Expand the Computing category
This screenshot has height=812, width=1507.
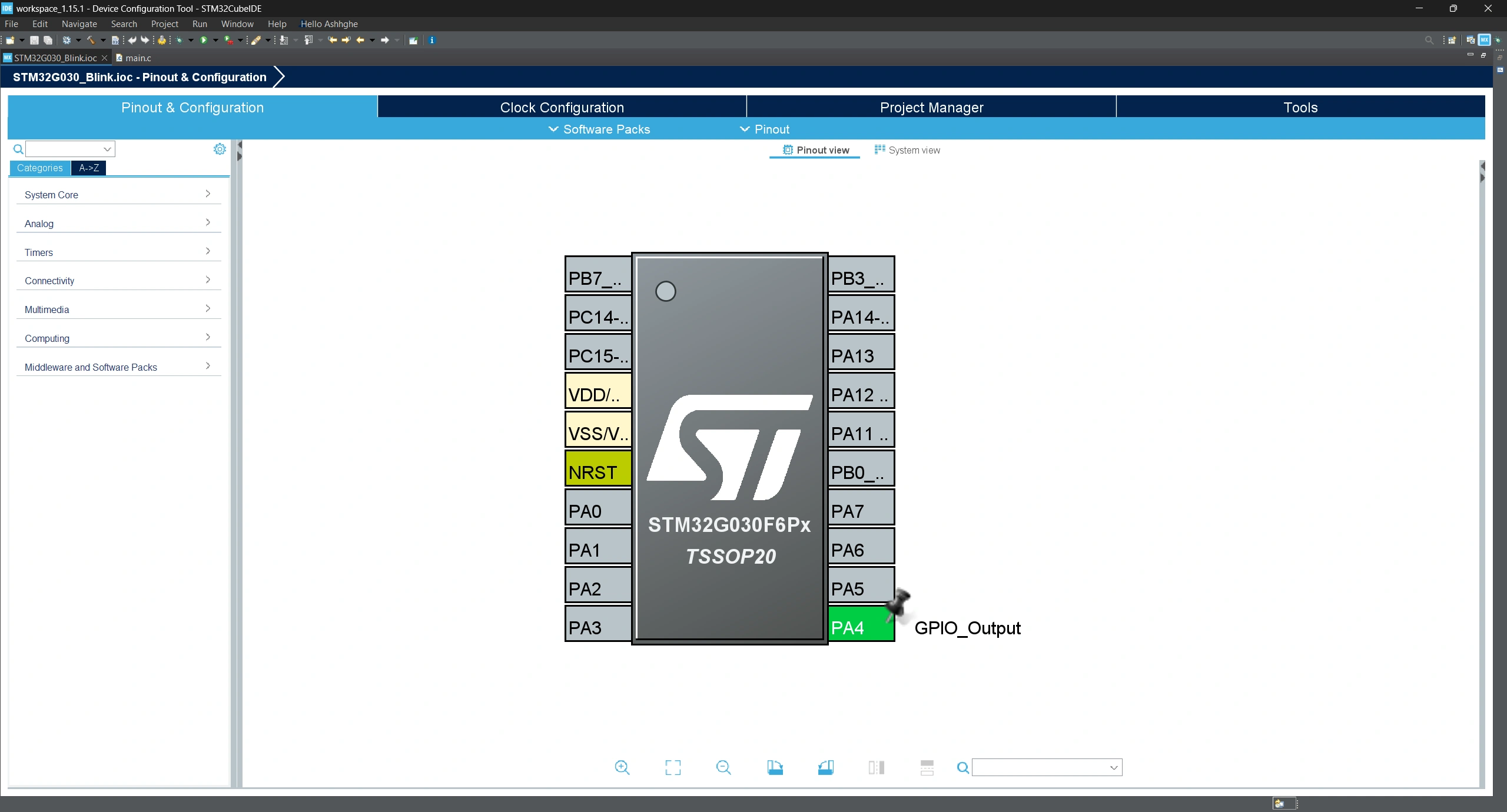click(x=118, y=338)
